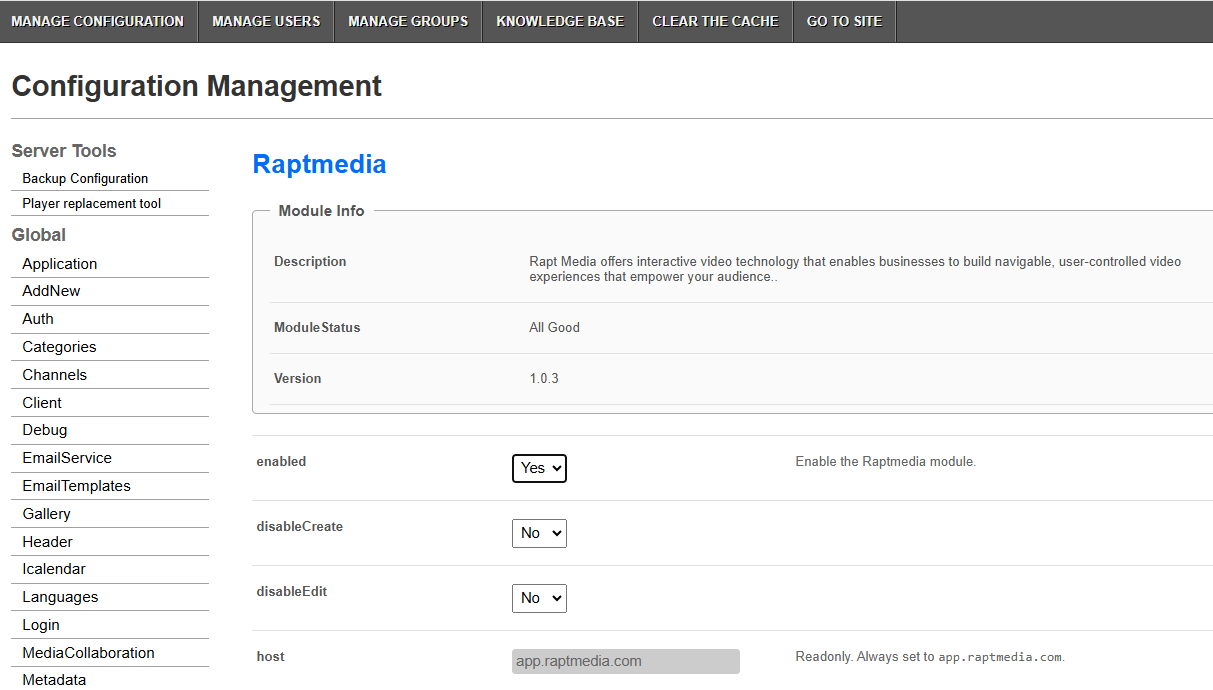Click the Global section heading

point(39,235)
